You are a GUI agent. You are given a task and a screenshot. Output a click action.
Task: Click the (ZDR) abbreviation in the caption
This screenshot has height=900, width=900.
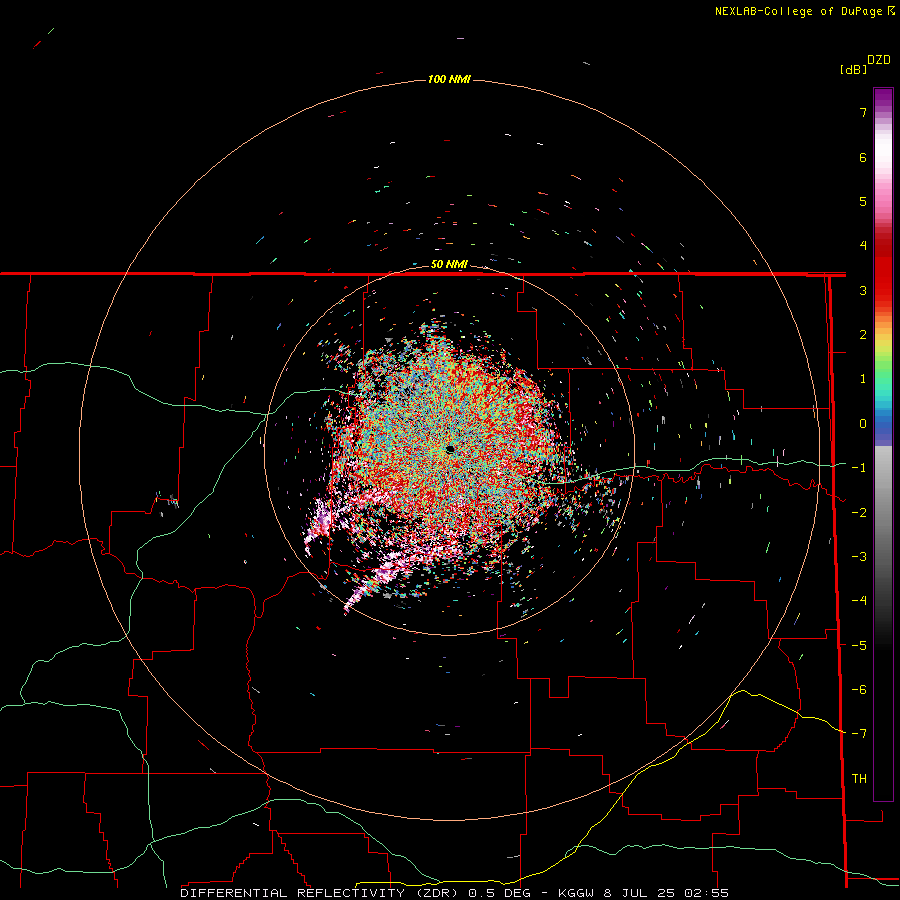coord(437,893)
